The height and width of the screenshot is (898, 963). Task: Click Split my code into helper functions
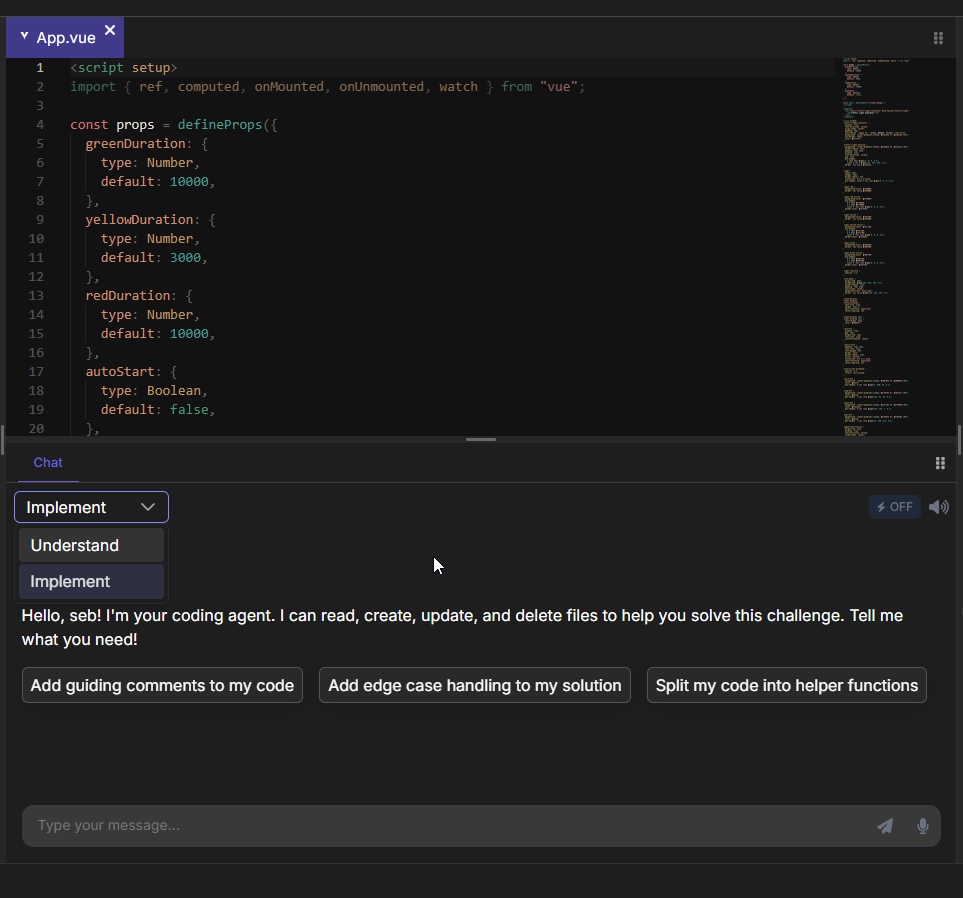coord(786,685)
